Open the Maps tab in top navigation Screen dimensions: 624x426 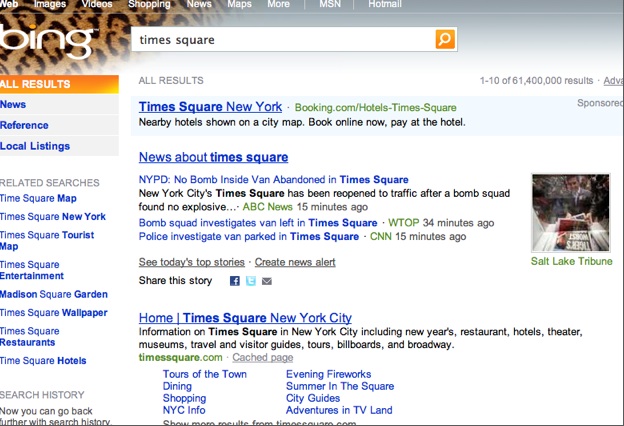(x=239, y=5)
